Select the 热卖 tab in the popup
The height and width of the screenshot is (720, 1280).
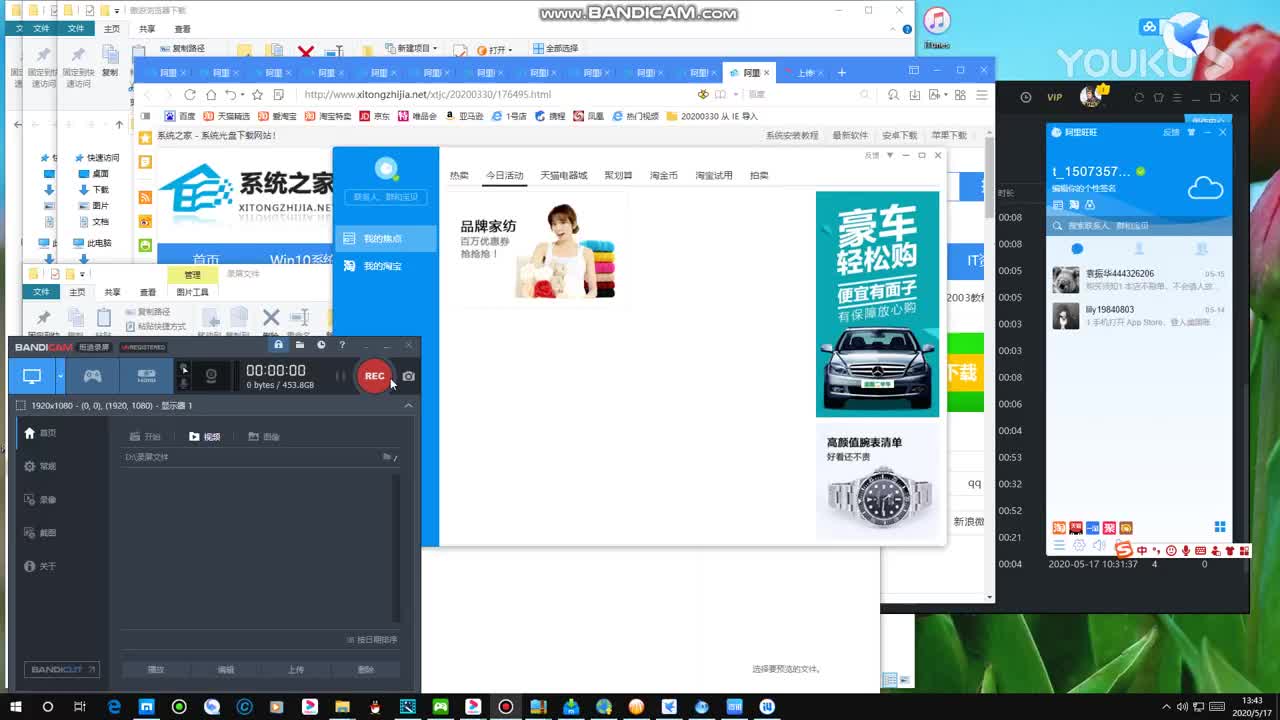[x=459, y=175]
